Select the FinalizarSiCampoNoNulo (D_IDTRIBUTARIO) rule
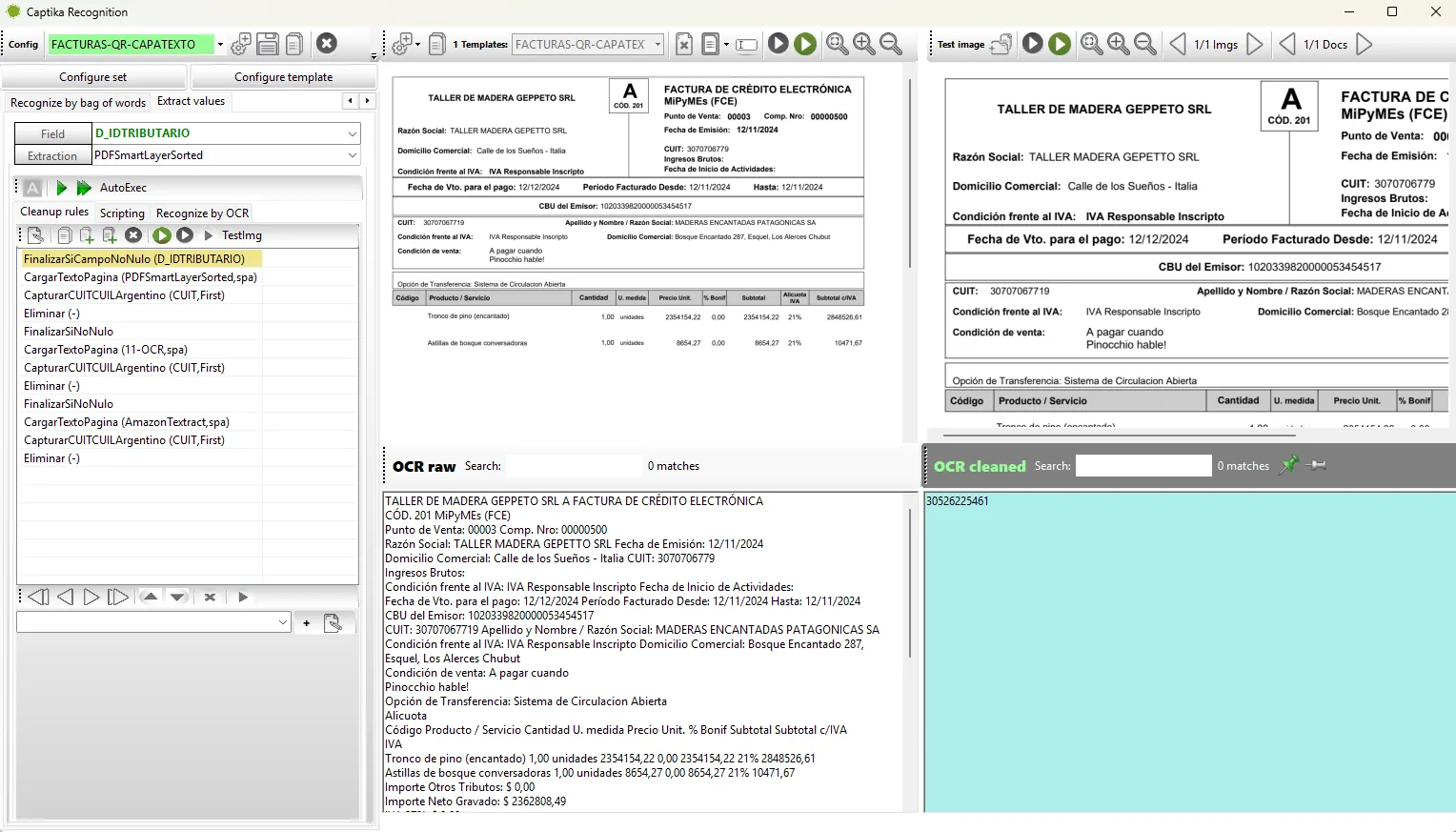Viewport: 1456px width, 832px height. point(139,259)
